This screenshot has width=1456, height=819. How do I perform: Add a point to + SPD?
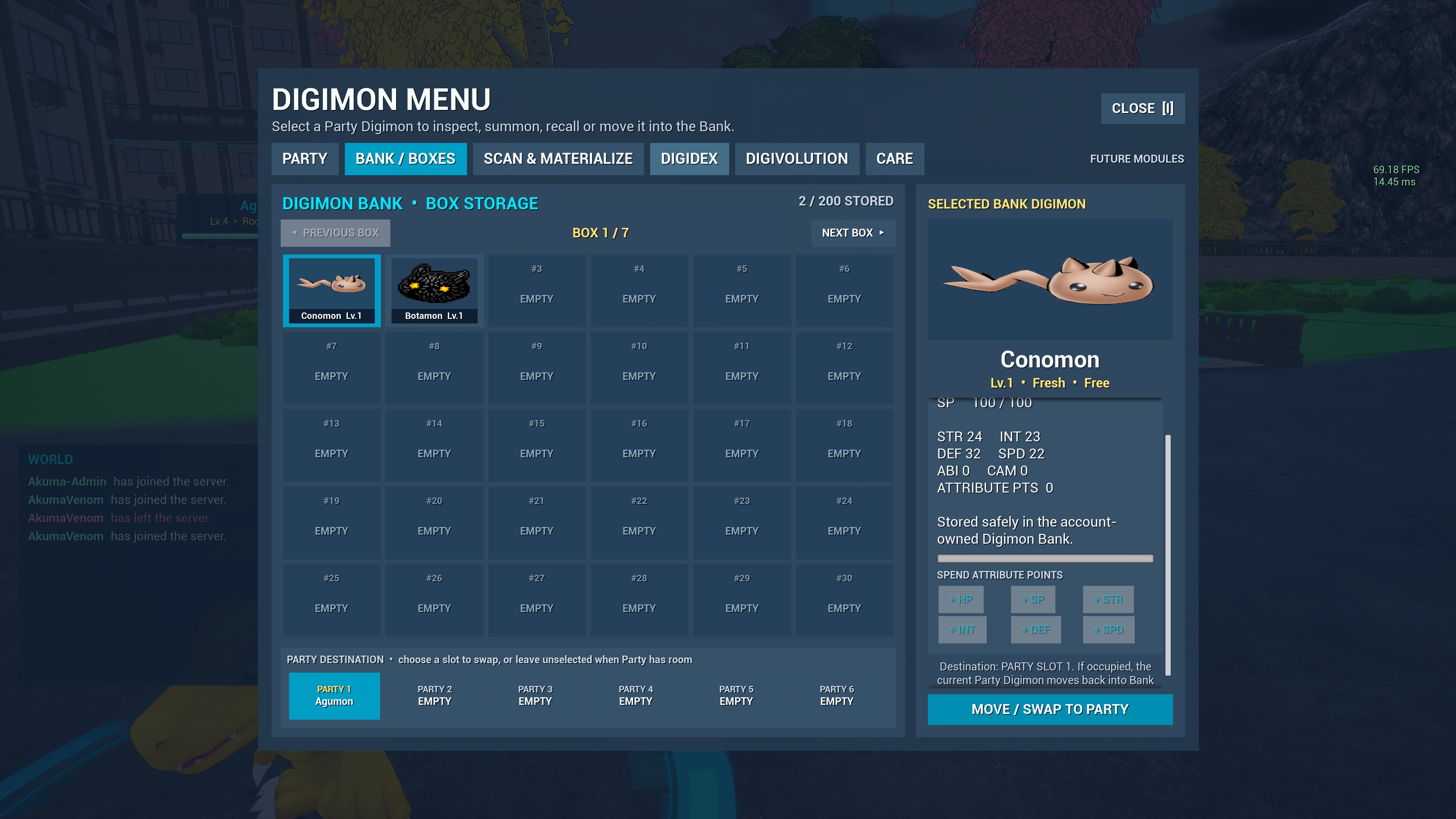coord(1109,630)
